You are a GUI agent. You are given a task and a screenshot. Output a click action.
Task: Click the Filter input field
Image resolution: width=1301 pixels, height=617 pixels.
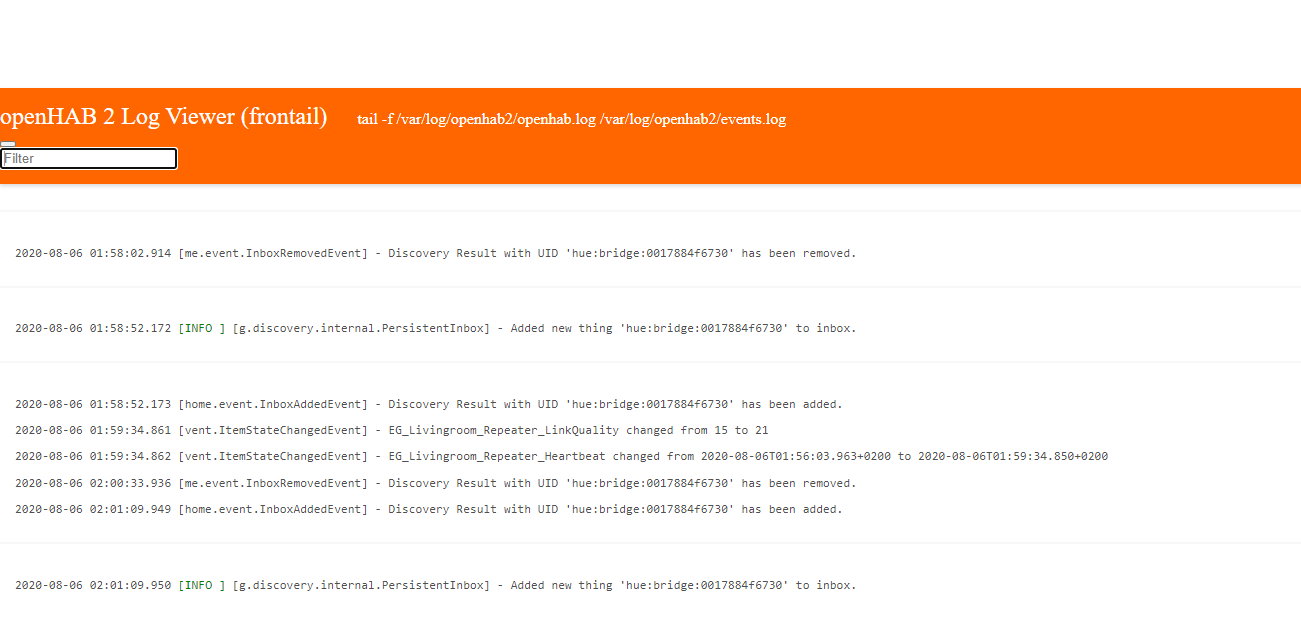89,159
